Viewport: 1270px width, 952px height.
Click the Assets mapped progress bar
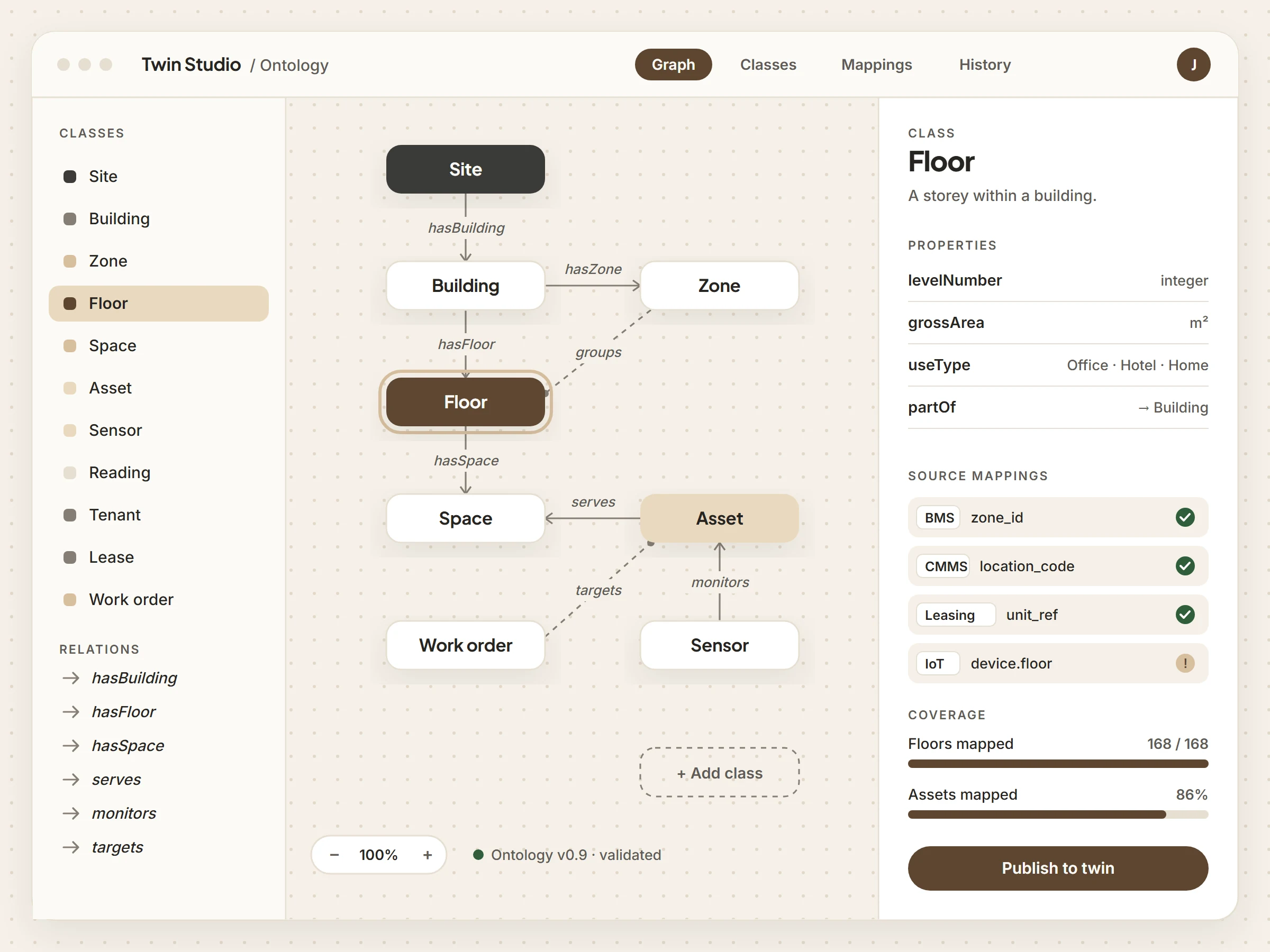(x=1058, y=814)
